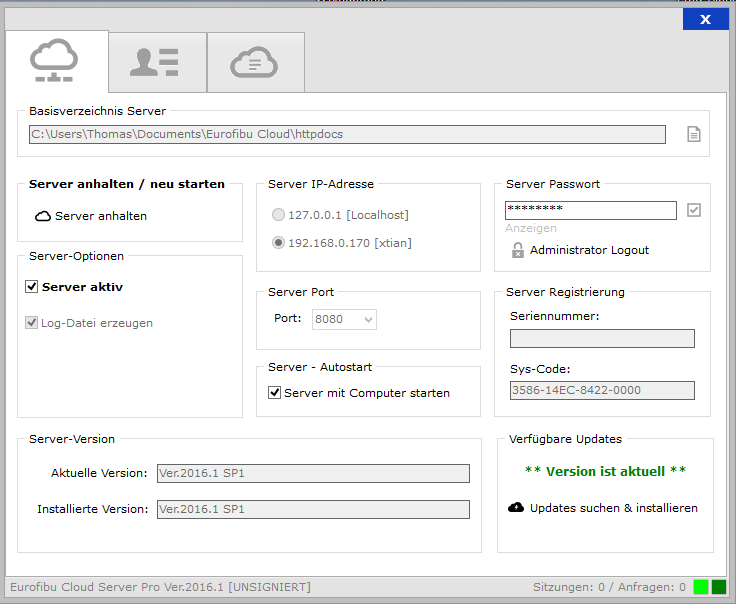Click the Eurofibu Cloud Server Pro status text
736x604 pixels.
tap(161, 587)
